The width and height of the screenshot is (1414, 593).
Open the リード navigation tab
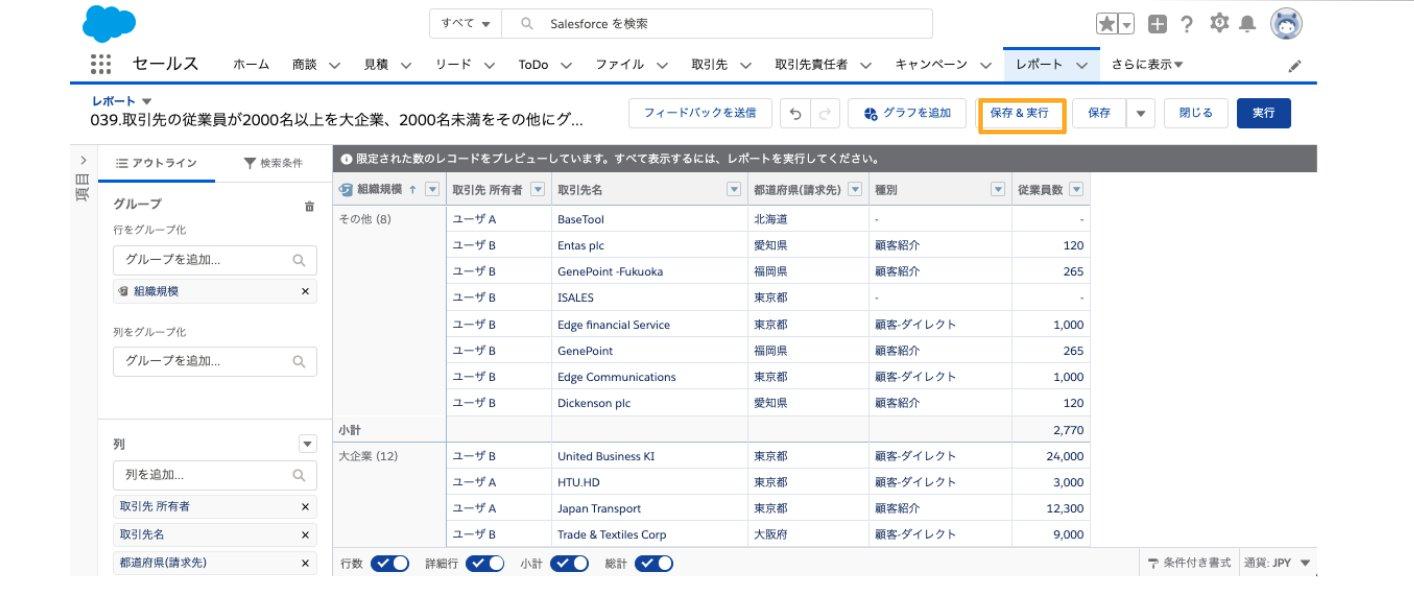pyautogui.click(x=453, y=64)
